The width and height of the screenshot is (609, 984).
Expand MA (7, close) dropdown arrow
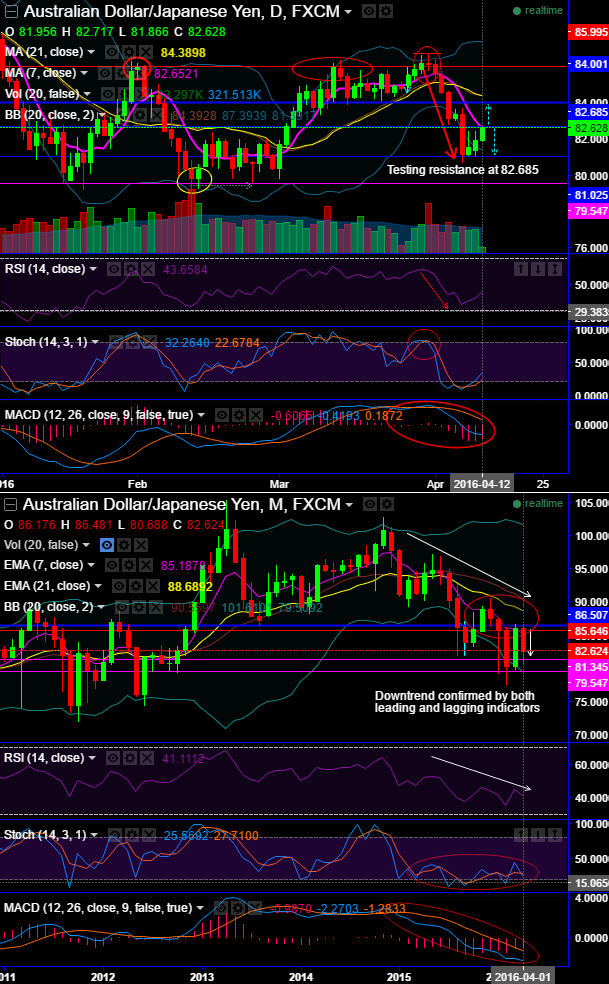[85, 73]
